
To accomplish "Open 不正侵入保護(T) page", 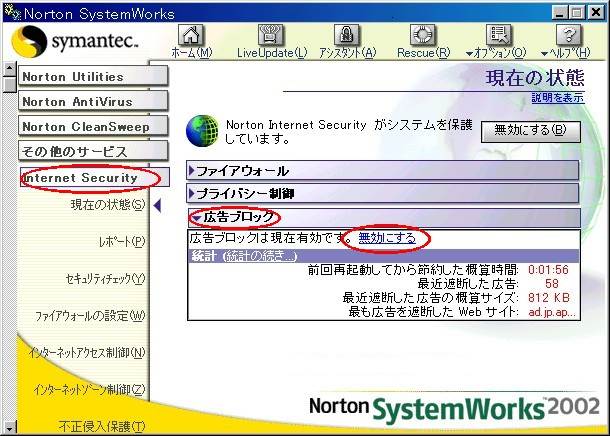I will click(x=102, y=426).
